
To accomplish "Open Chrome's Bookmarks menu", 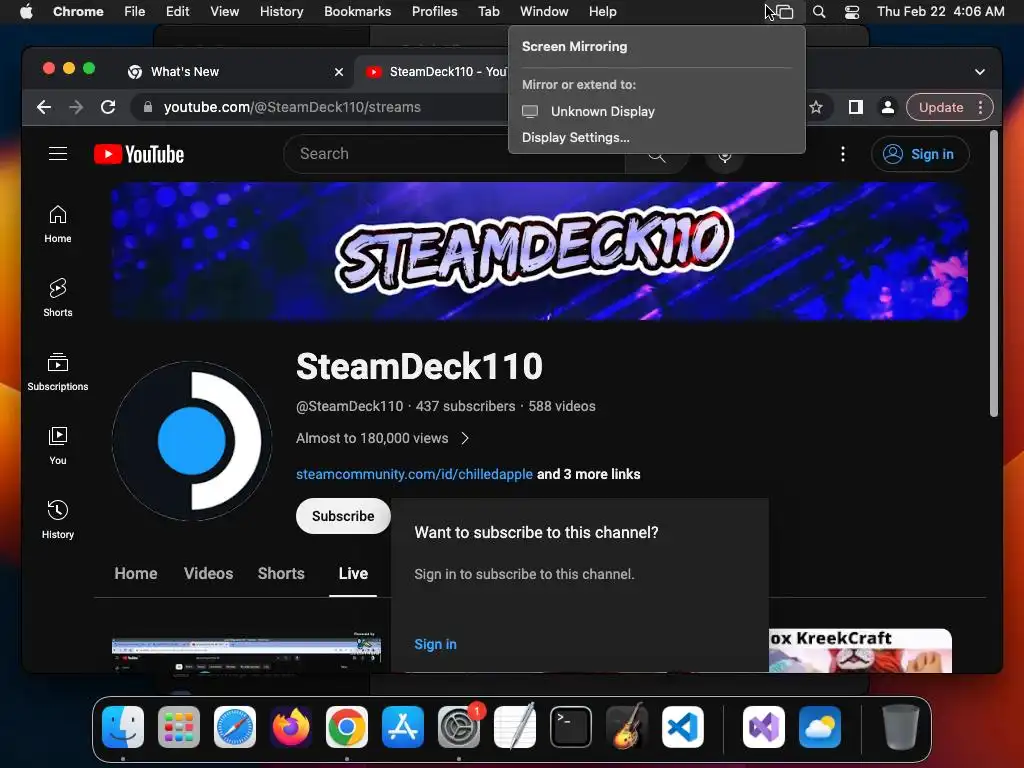I will (x=357, y=12).
